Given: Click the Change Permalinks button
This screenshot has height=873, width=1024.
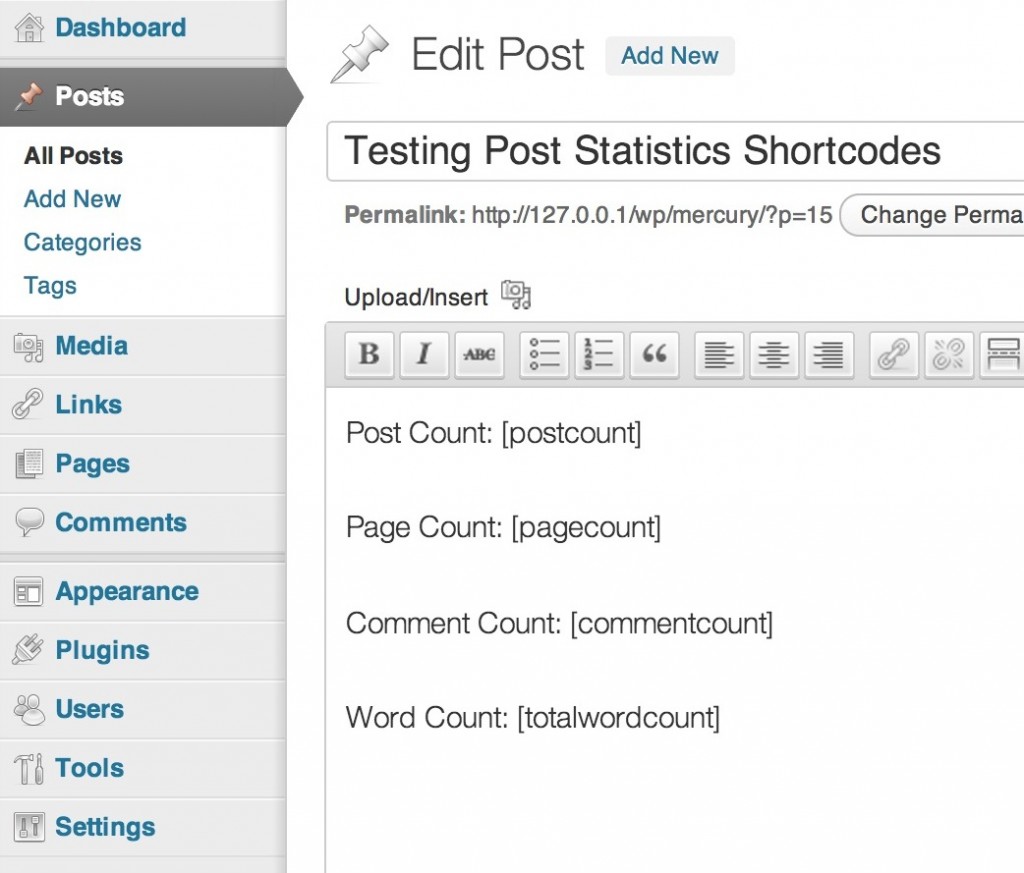Looking at the screenshot, I should coord(935,215).
